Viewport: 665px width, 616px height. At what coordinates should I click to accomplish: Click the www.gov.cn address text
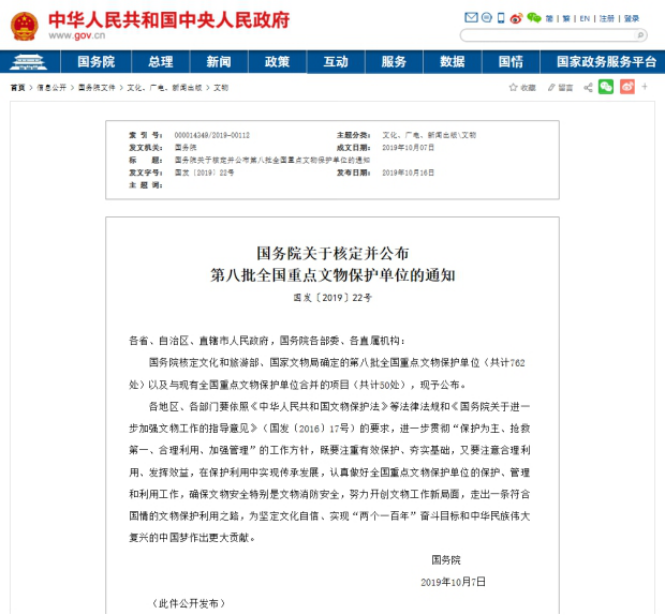pyautogui.click(x=77, y=36)
